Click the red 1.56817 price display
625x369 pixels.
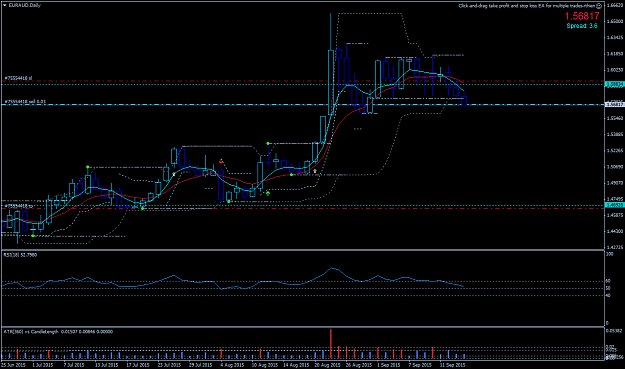tap(582, 16)
